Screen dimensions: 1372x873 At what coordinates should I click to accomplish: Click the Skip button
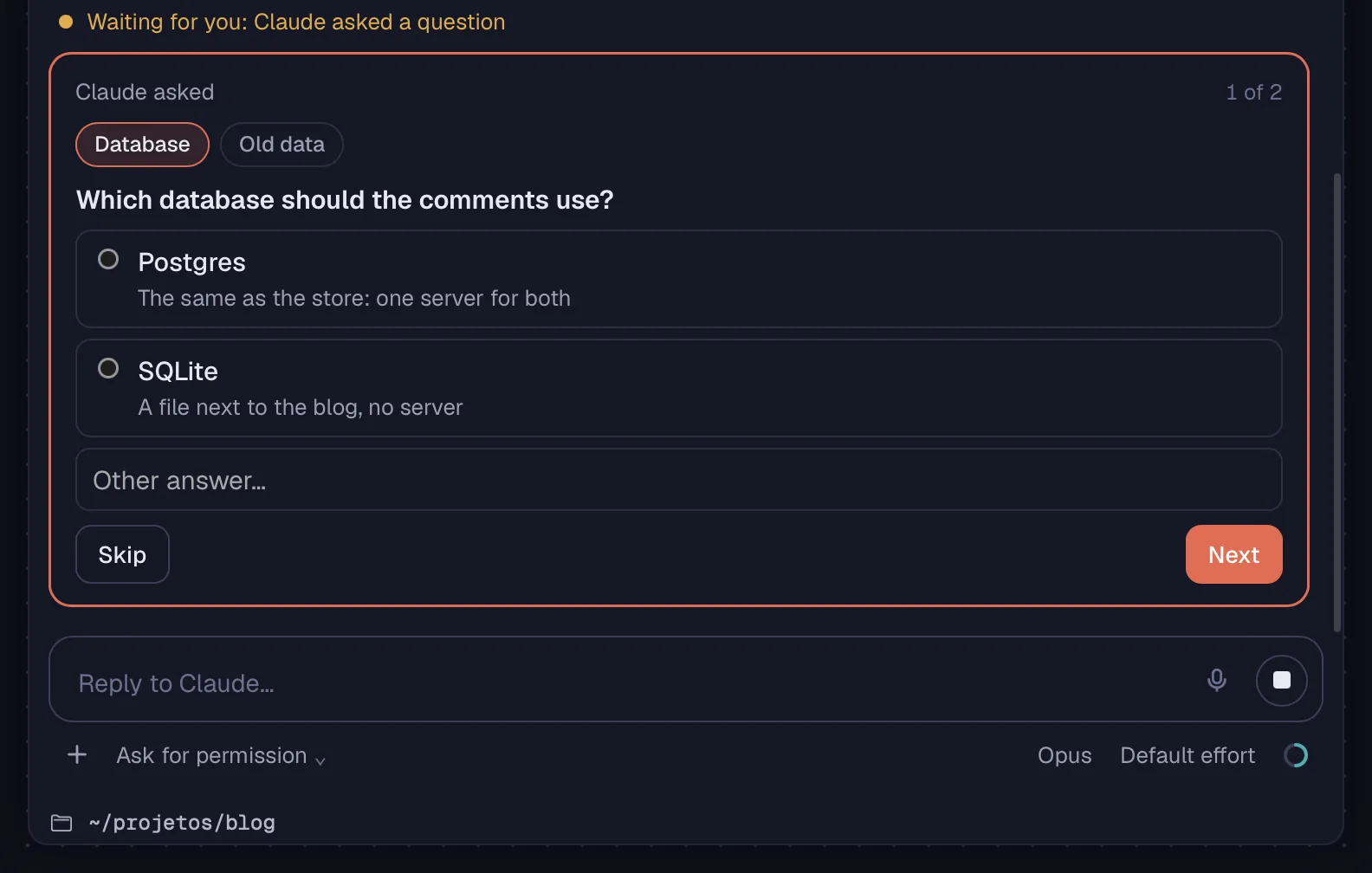tap(122, 554)
